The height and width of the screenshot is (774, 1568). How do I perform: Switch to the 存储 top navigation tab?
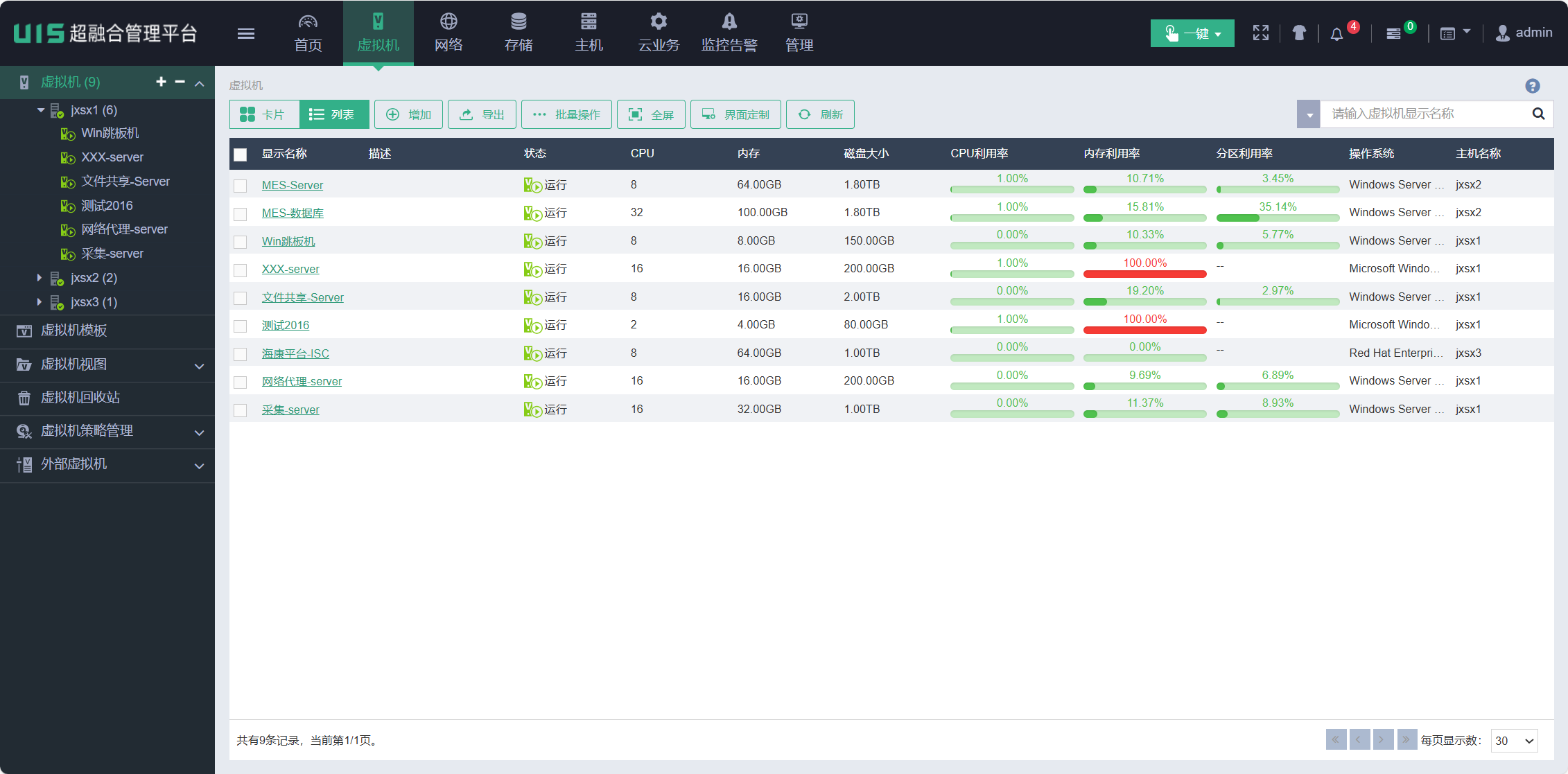[518, 33]
